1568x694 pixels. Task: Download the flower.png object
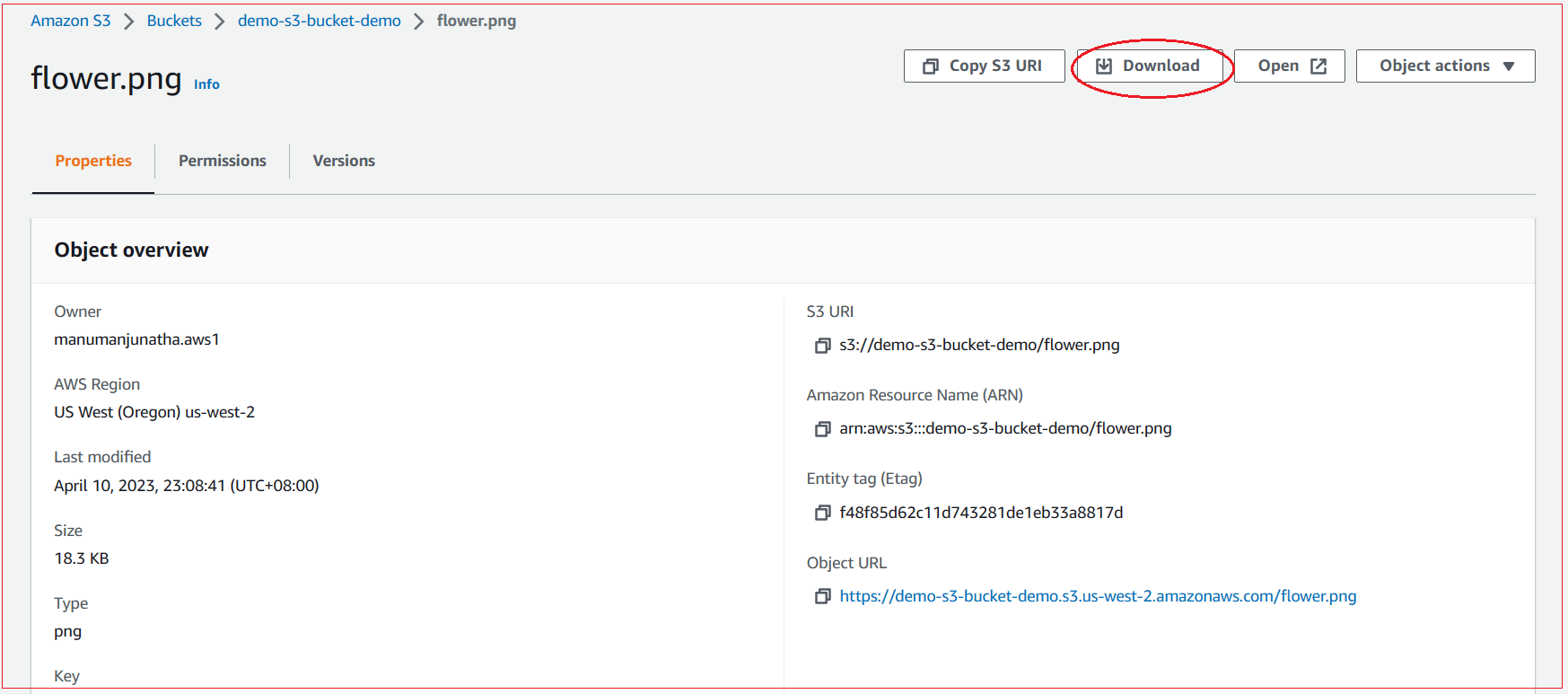[1150, 66]
